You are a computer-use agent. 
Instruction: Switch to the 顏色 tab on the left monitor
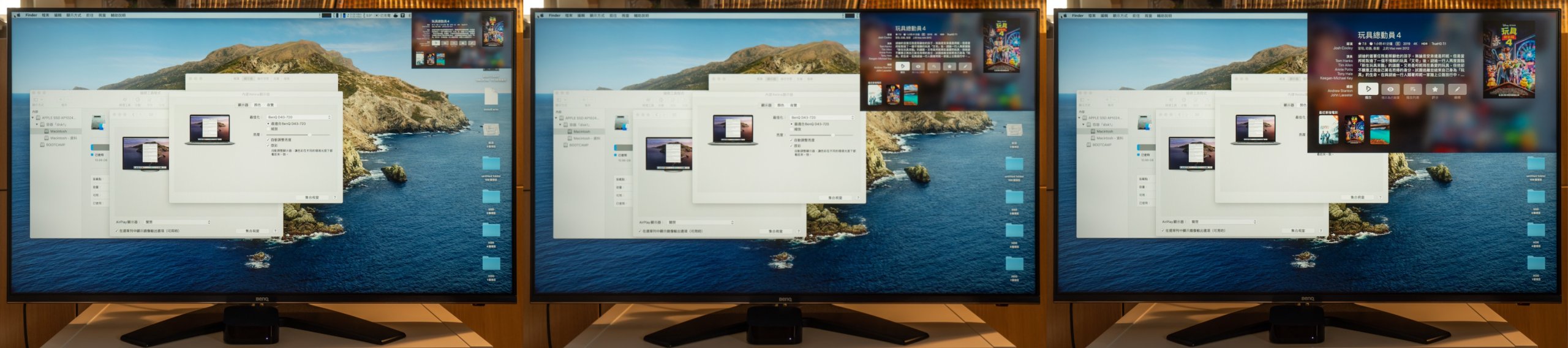[257, 105]
